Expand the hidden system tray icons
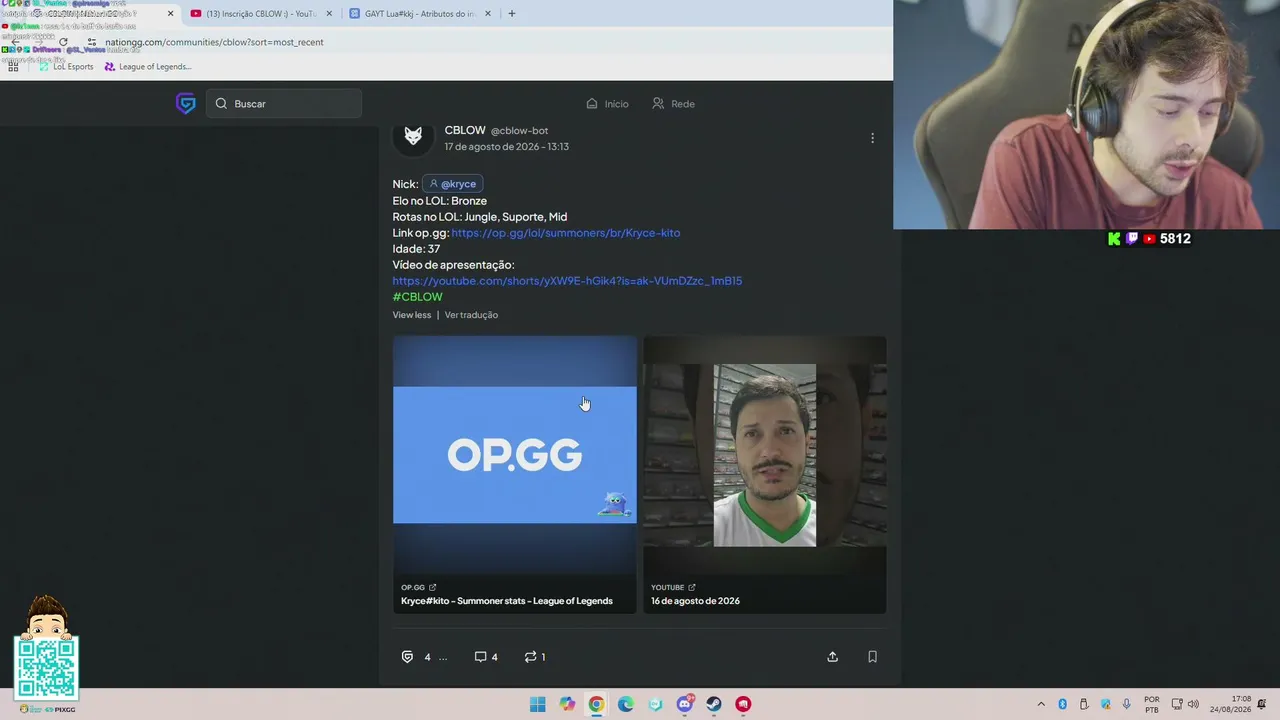 [1041, 704]
